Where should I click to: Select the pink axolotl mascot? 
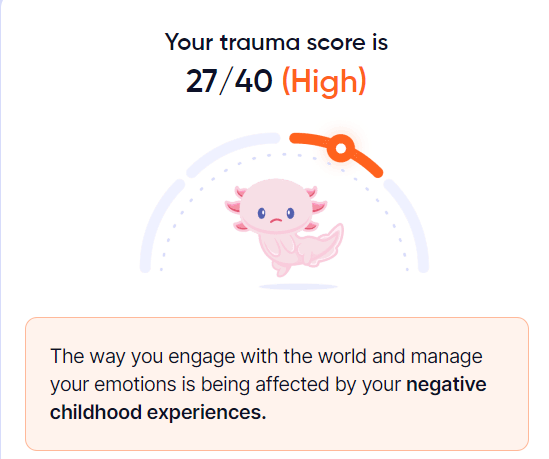(x=284, y=228)
